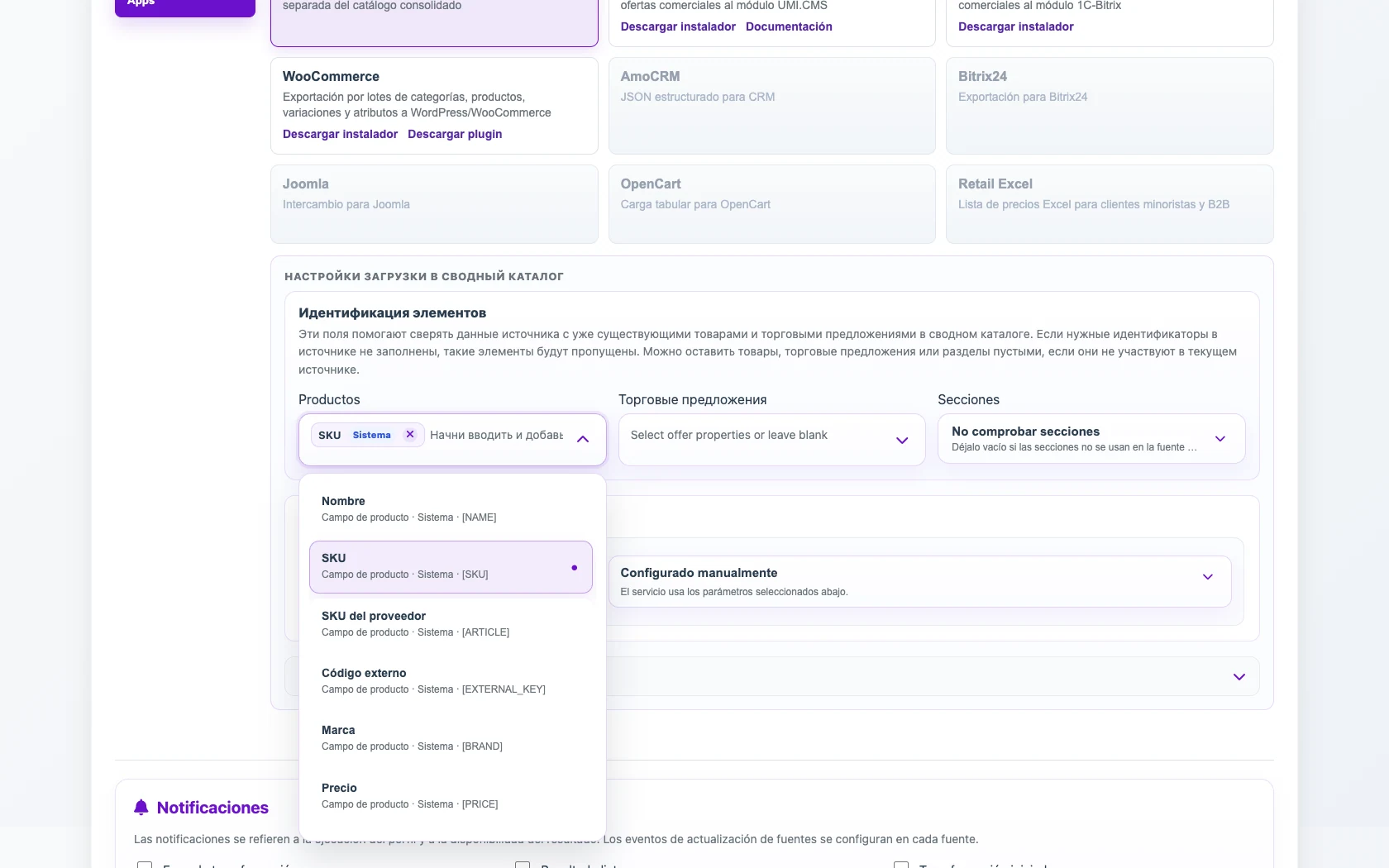
Task: Download the WooCommerce installer
Action: tap(340, 134)
